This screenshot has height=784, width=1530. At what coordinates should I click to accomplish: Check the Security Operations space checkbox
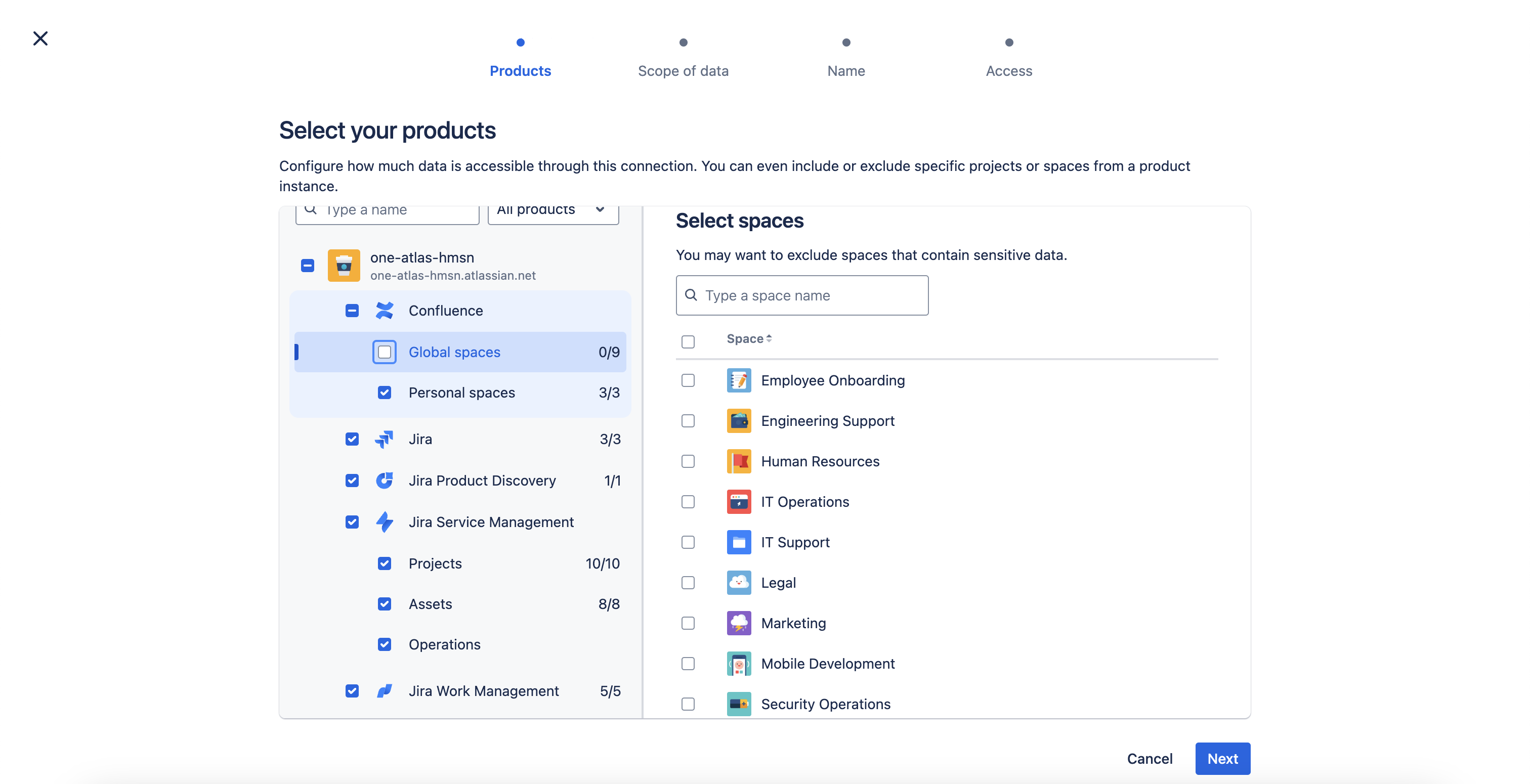point(688,704)
